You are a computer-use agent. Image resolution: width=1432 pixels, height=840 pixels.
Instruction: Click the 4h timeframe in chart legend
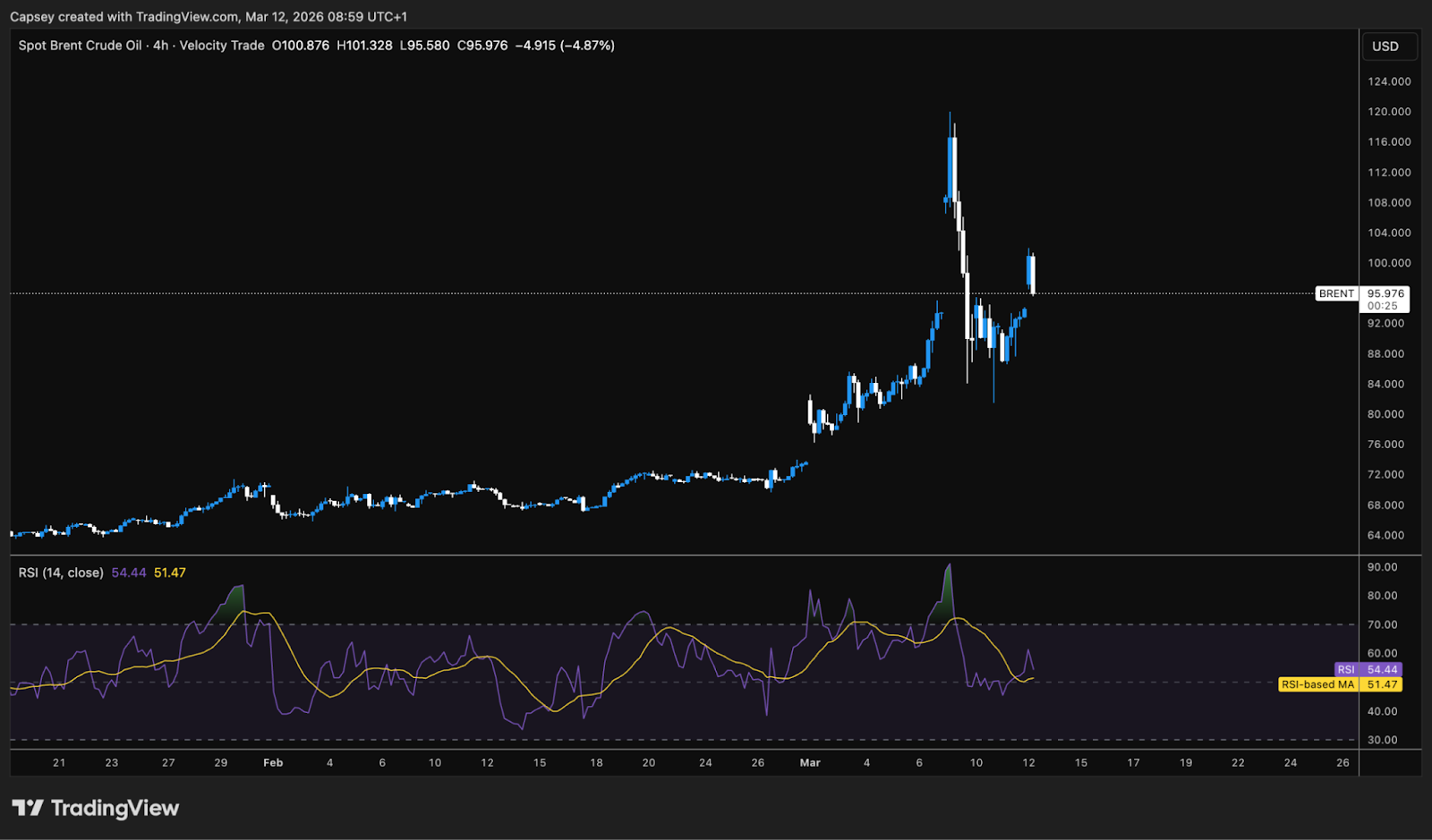tap(162, 45)
